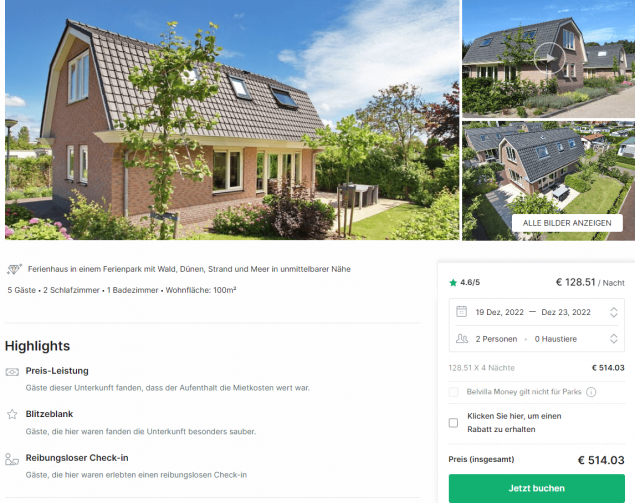Click the 0 Haustiere pets field
The image size is (635, 503).
coord(556,339)
